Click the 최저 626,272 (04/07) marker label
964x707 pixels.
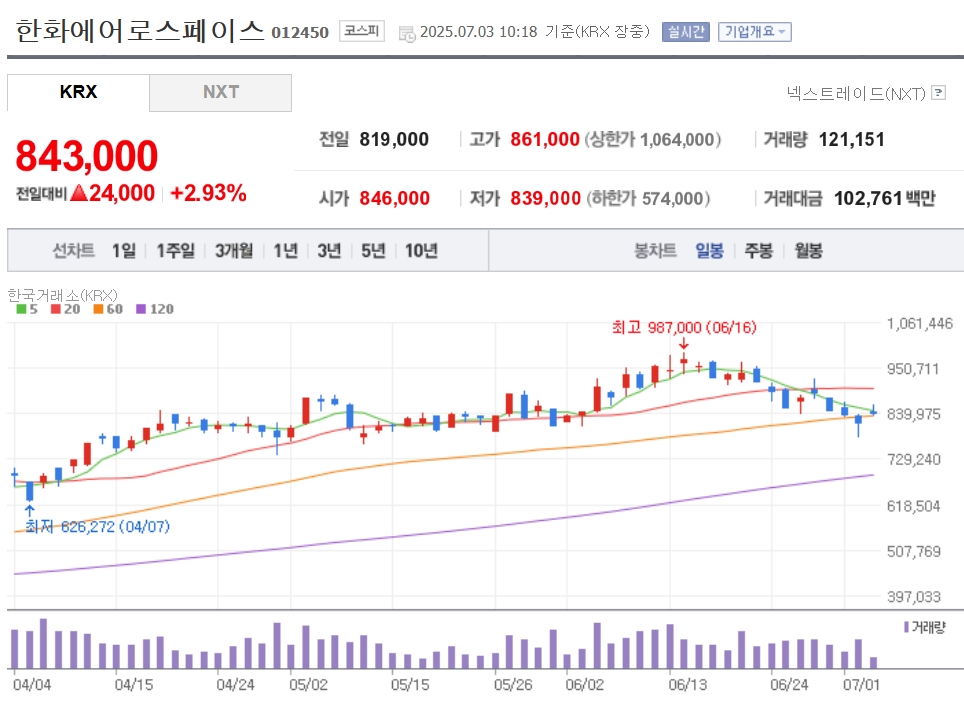97,527
